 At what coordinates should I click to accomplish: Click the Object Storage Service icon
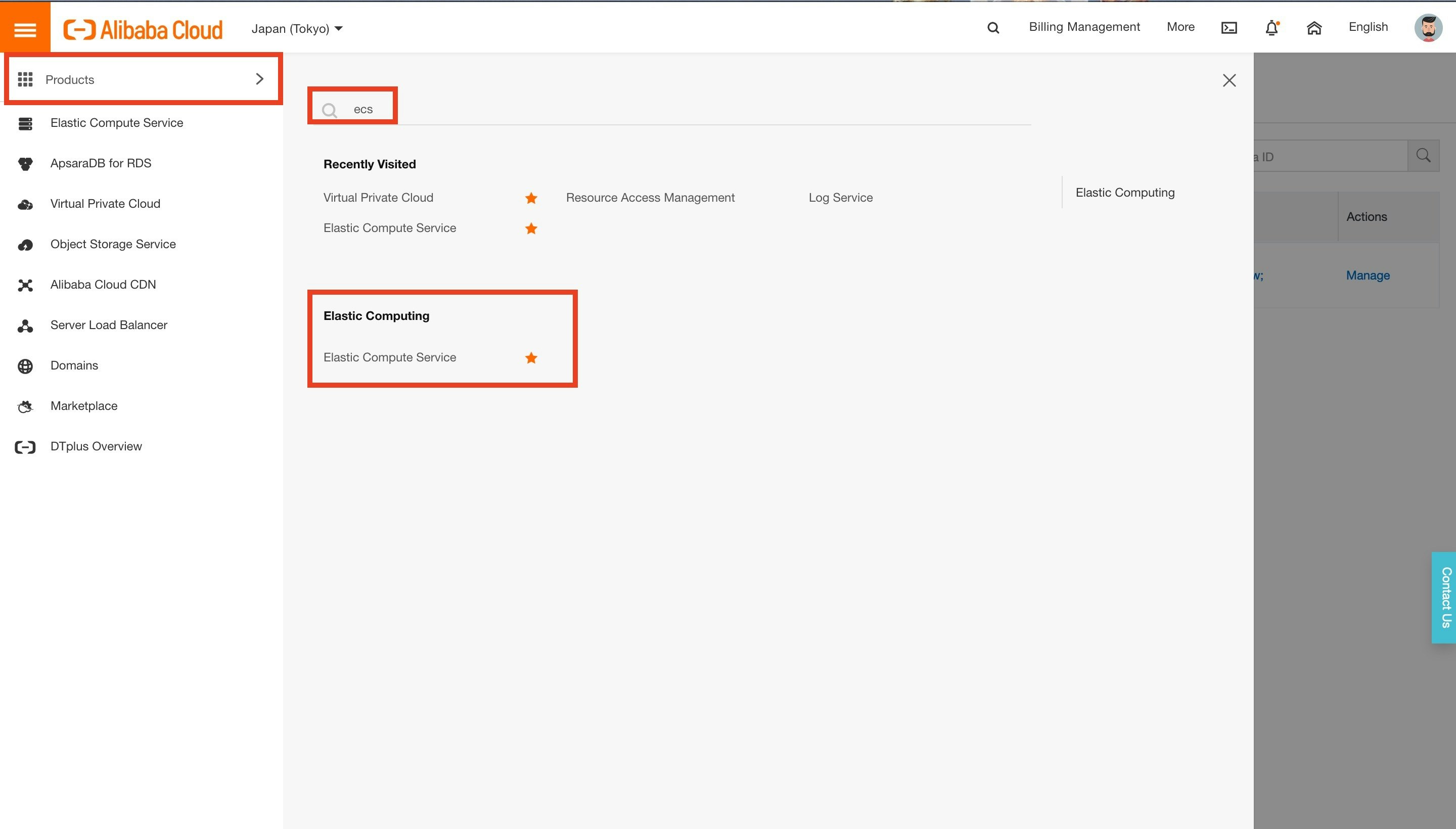25,245
